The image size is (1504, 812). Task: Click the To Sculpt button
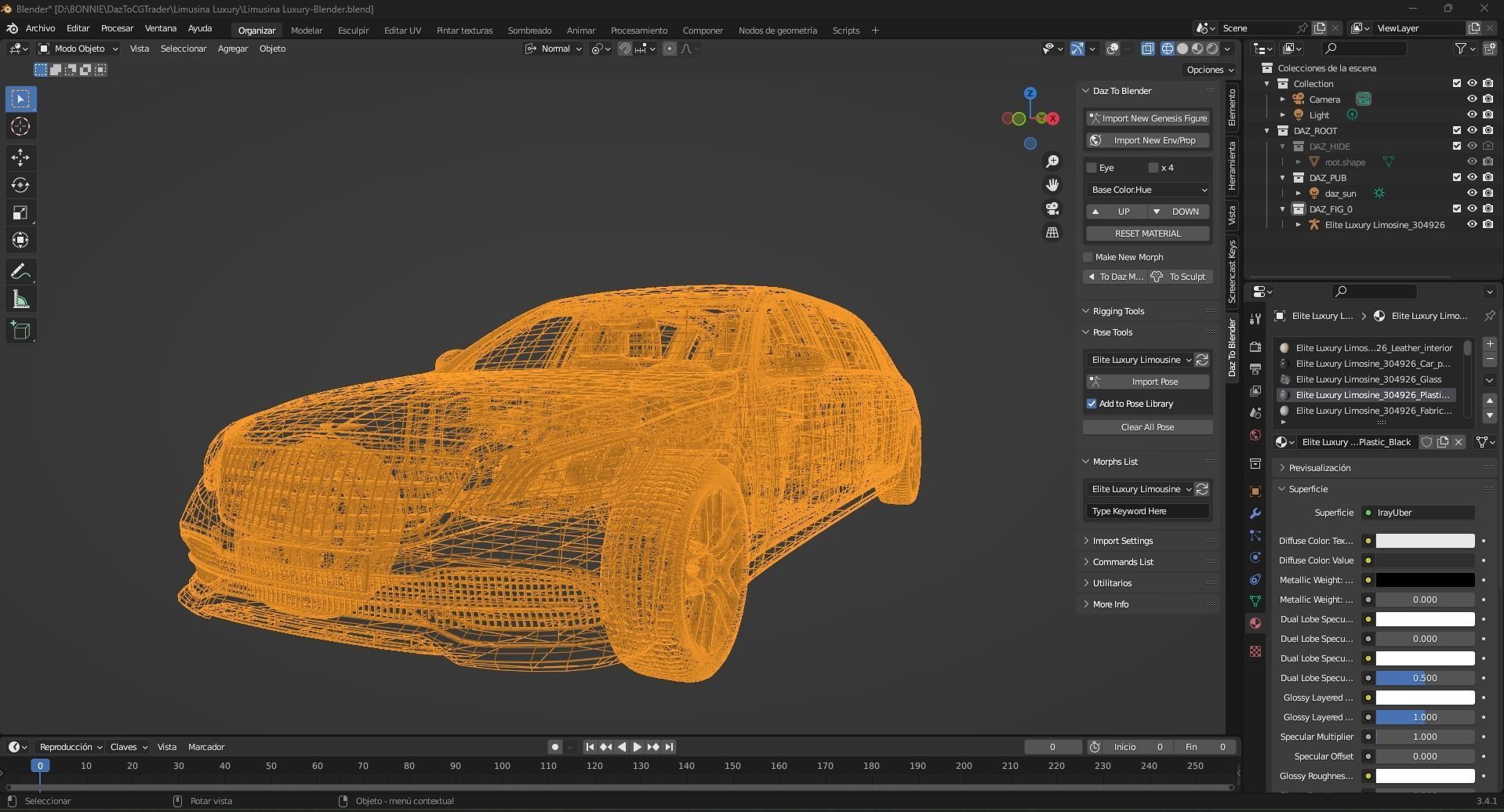click(x=1180, y=277)
